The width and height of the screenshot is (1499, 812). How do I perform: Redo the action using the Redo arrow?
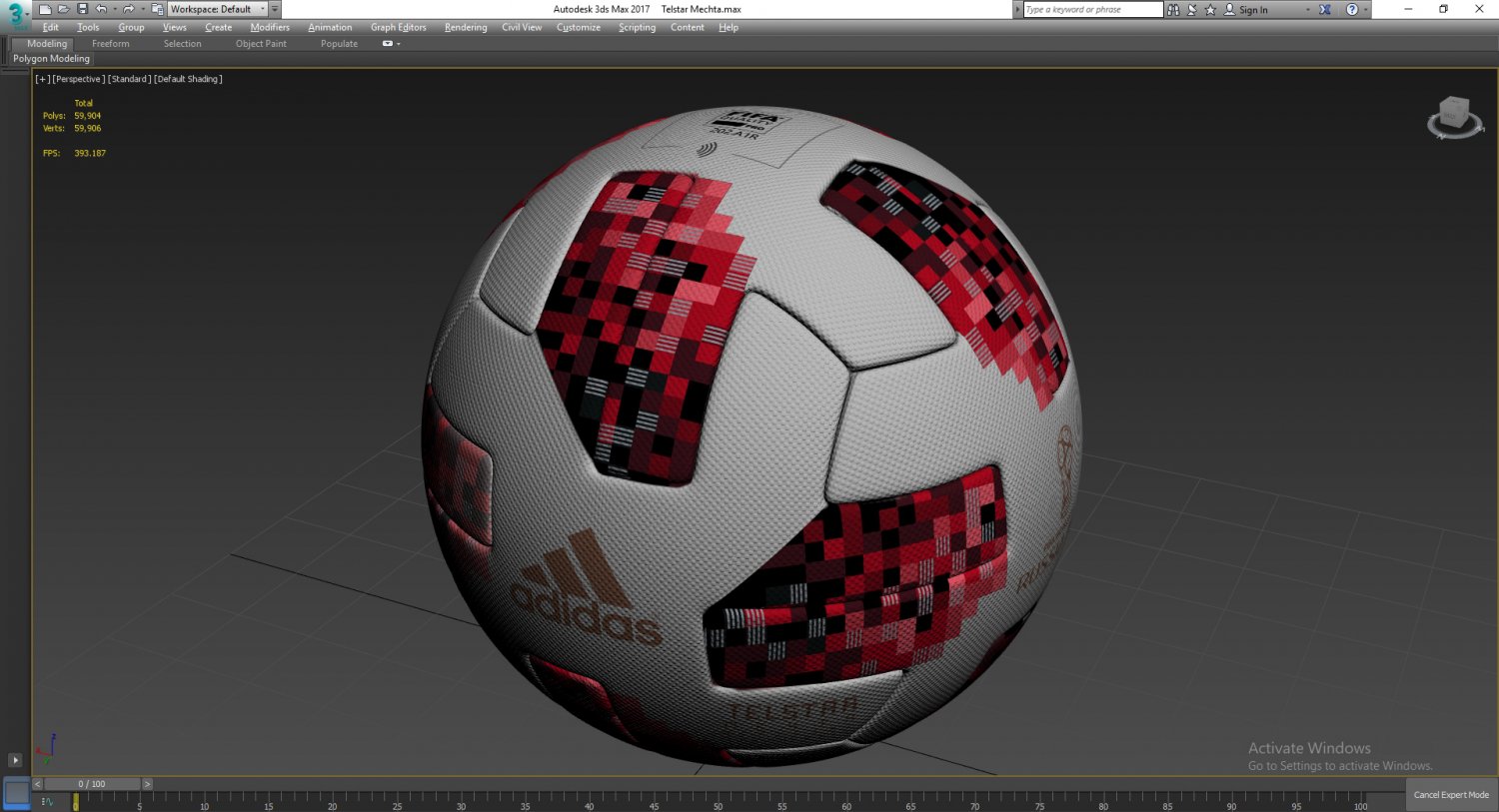128,9
